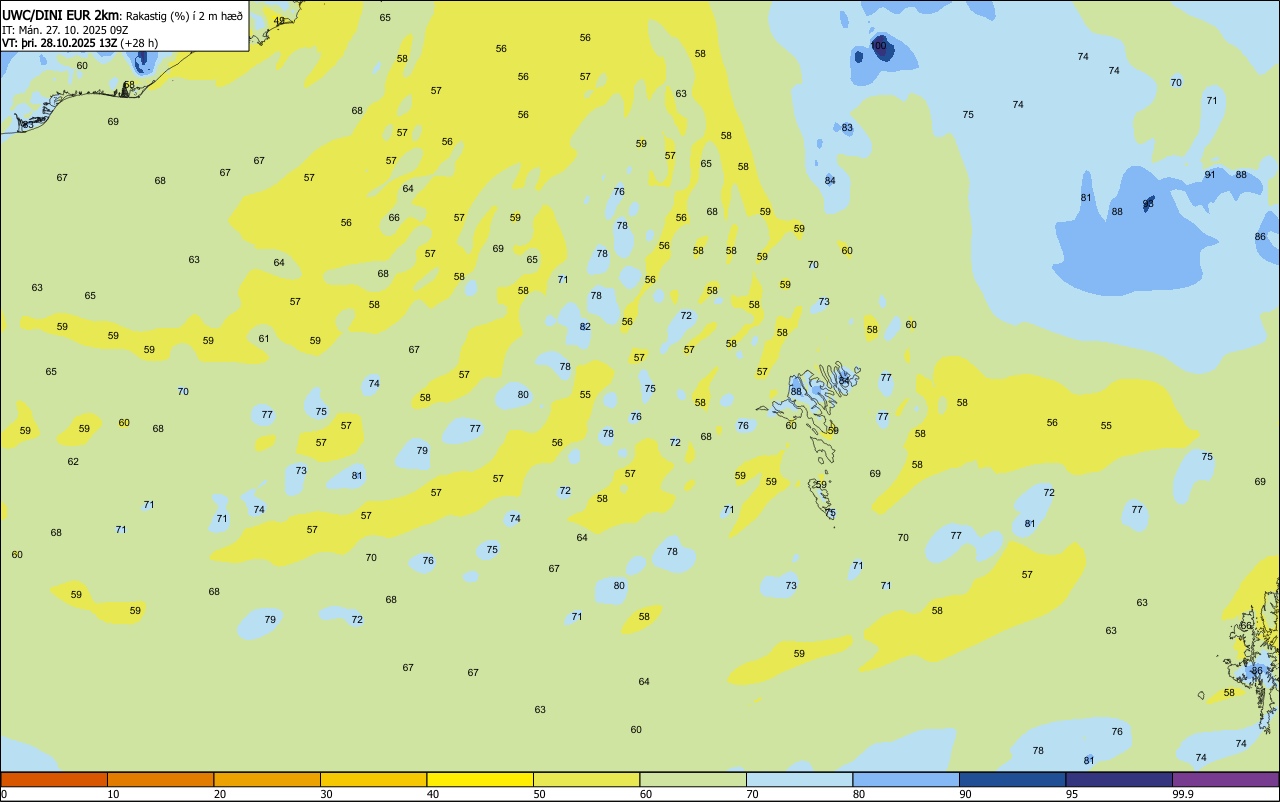Image resolution: width=1280 pixels, height=802 pixels.
Task: Click the purple legend swatch above 99.9
Action: point(1225,779)
